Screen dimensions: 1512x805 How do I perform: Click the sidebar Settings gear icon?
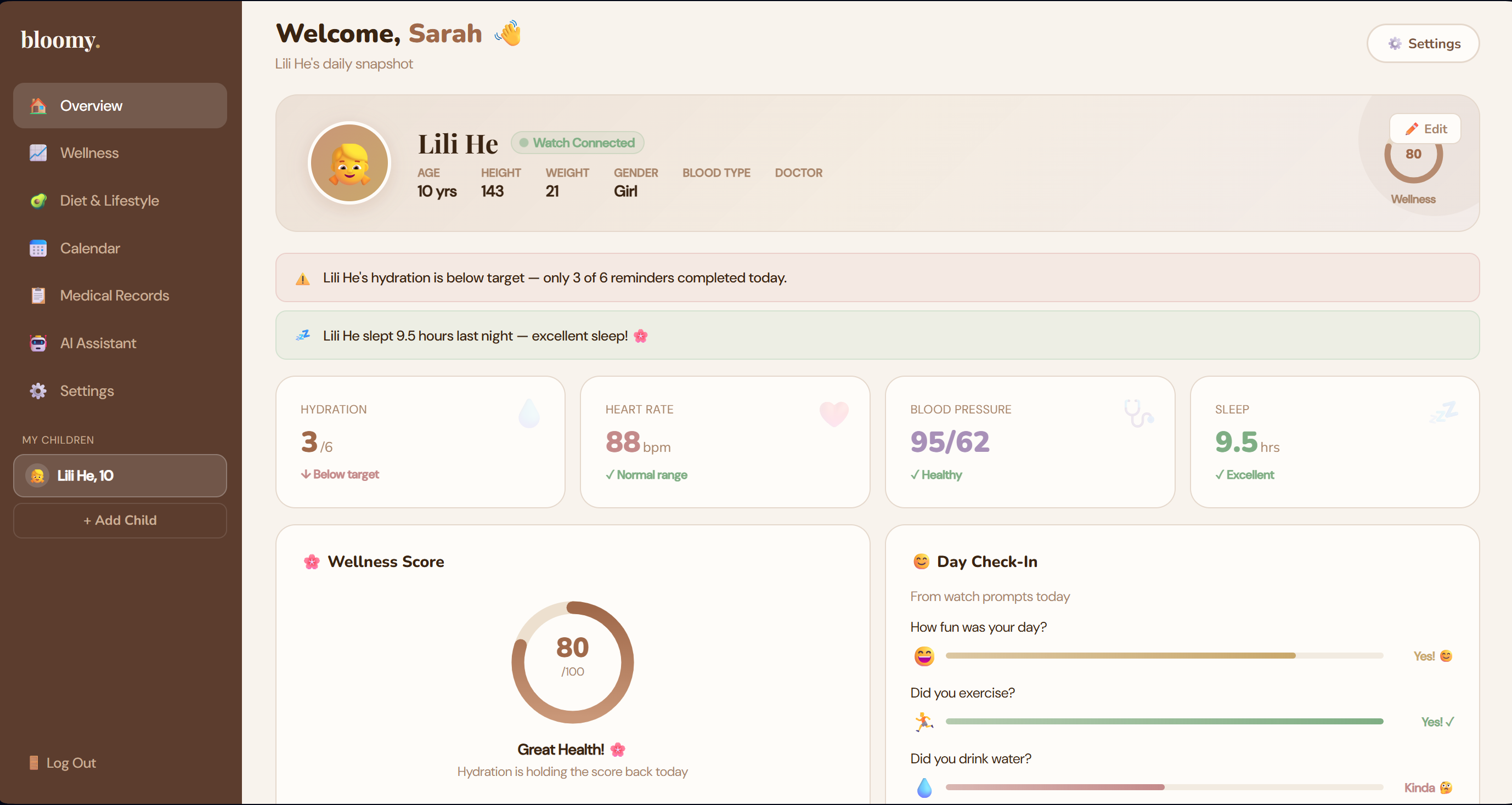click(x=38, y=391)
